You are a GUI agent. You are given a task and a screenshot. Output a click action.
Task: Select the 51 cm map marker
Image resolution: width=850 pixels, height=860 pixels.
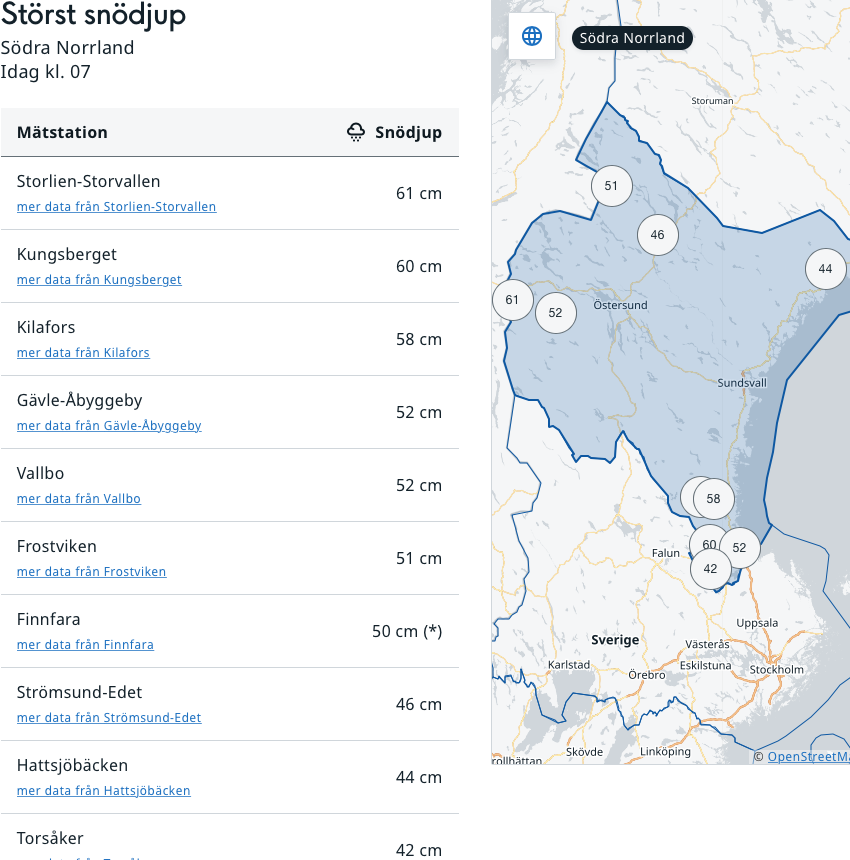[x=611, y=186]
